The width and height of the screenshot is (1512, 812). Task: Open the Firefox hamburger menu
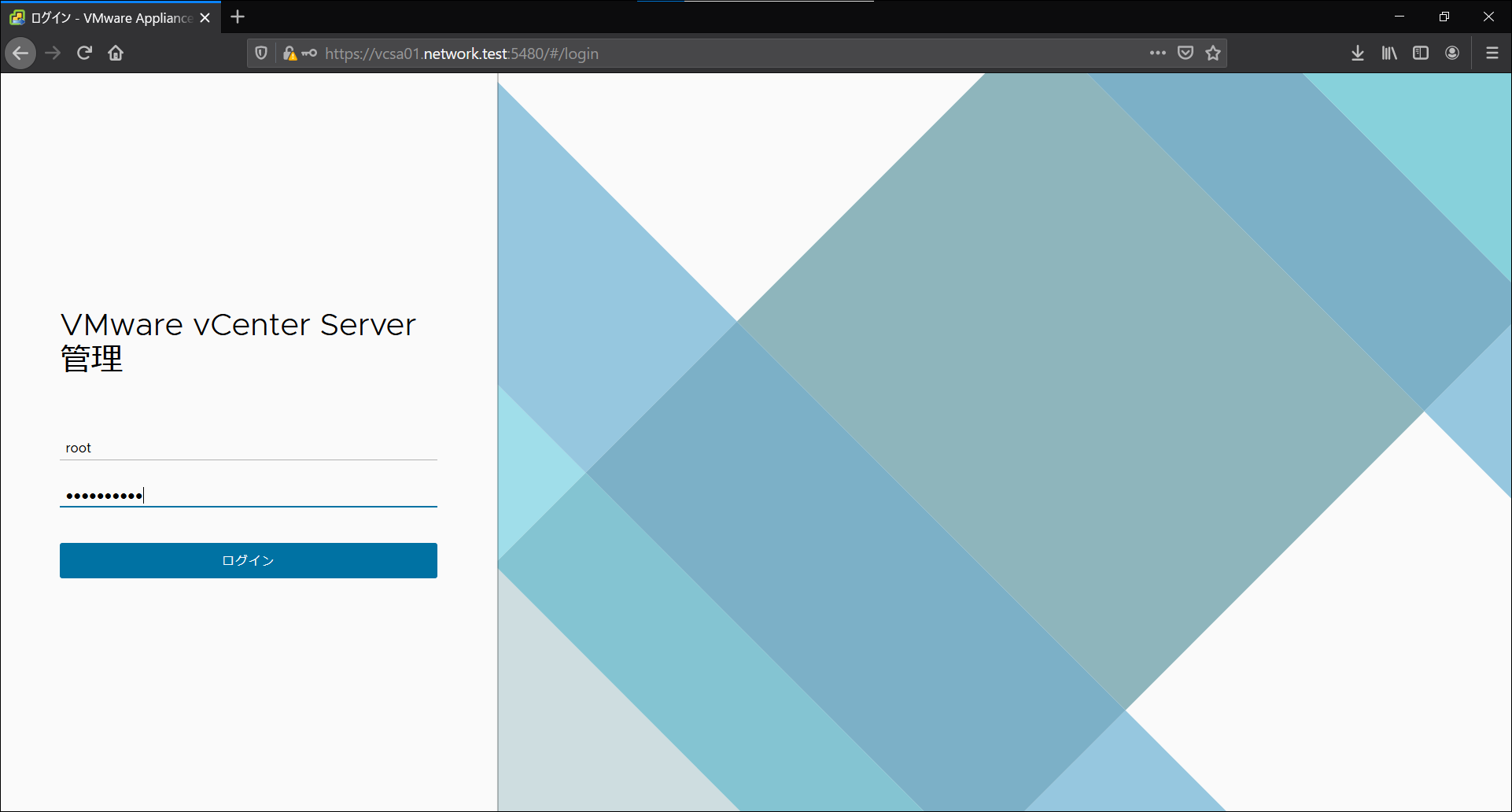1492,54
